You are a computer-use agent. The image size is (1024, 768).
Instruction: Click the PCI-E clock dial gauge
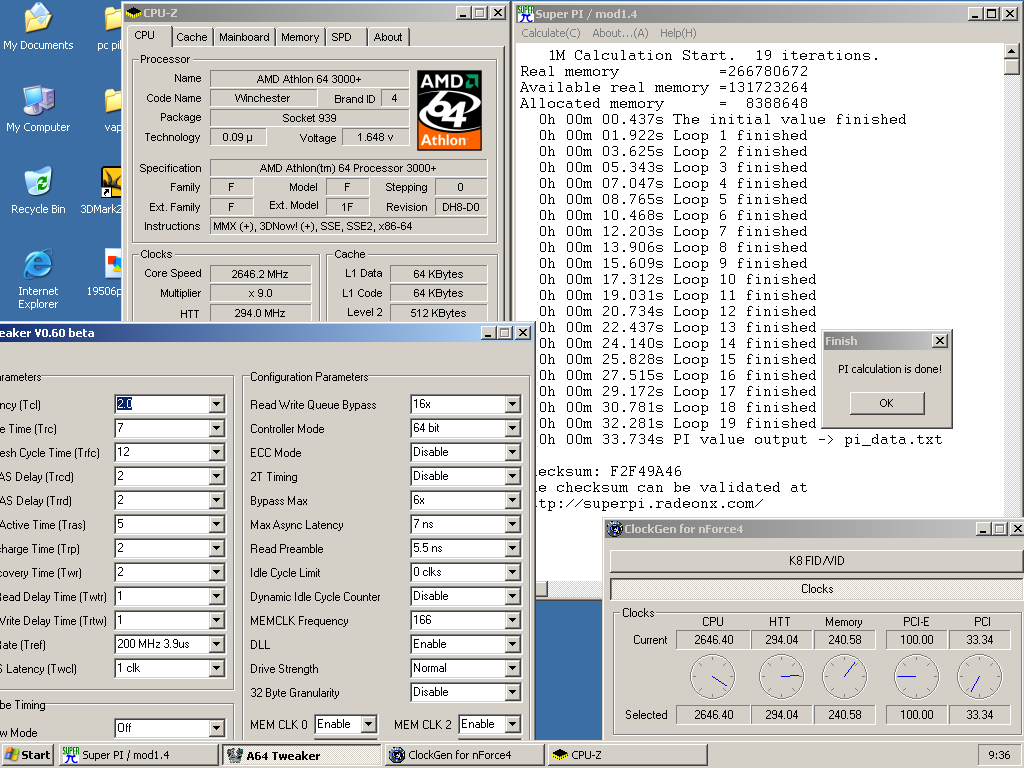[x=916, y=677]
